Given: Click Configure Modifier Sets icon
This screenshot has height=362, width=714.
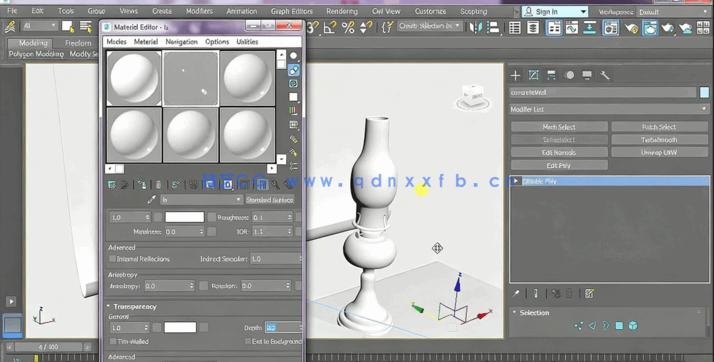Looking at the screenshot, I should (589, 294).
